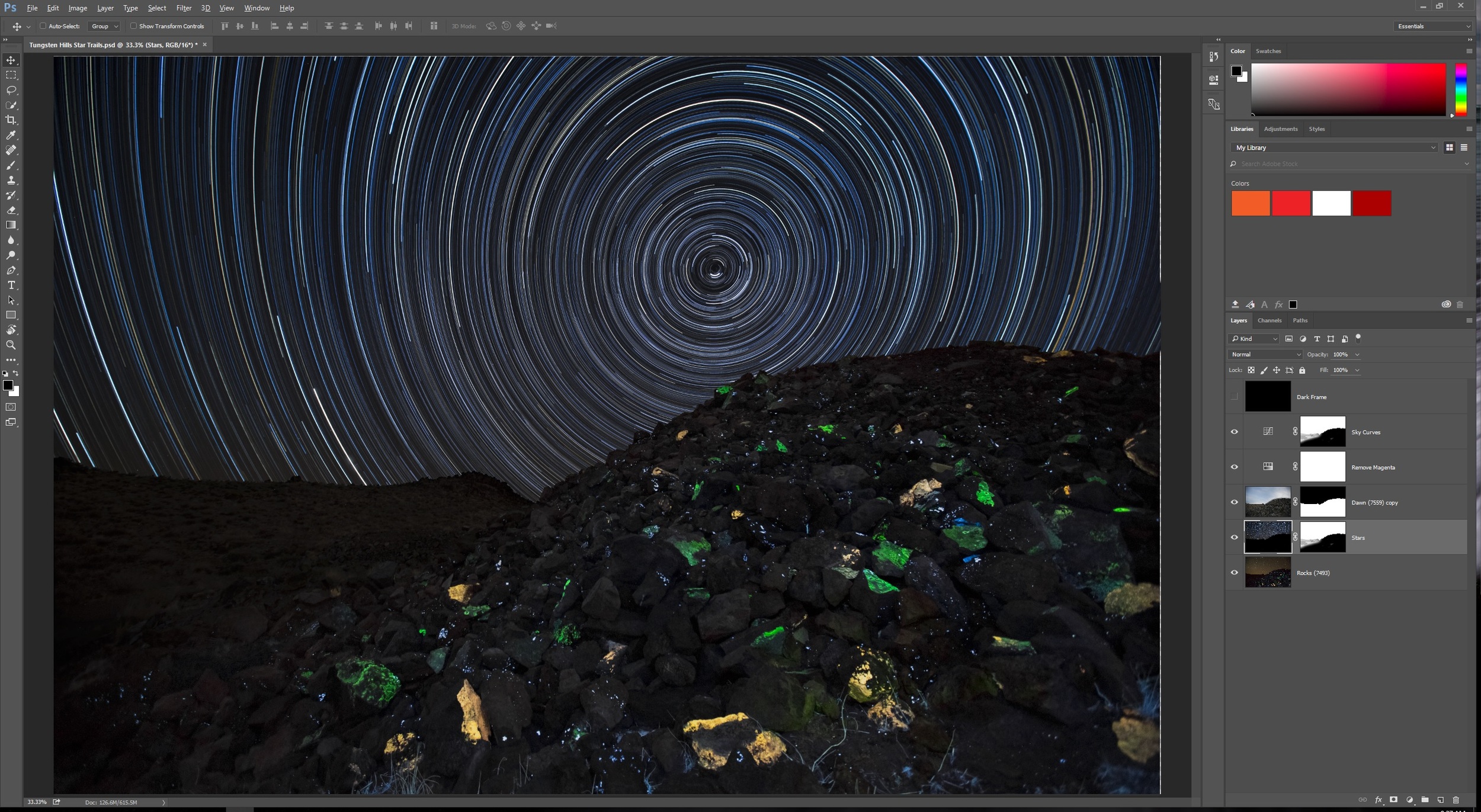Select the Dawn (7559) copy layer thumbnail
Screen dimensions: 1481x812
1268,502
